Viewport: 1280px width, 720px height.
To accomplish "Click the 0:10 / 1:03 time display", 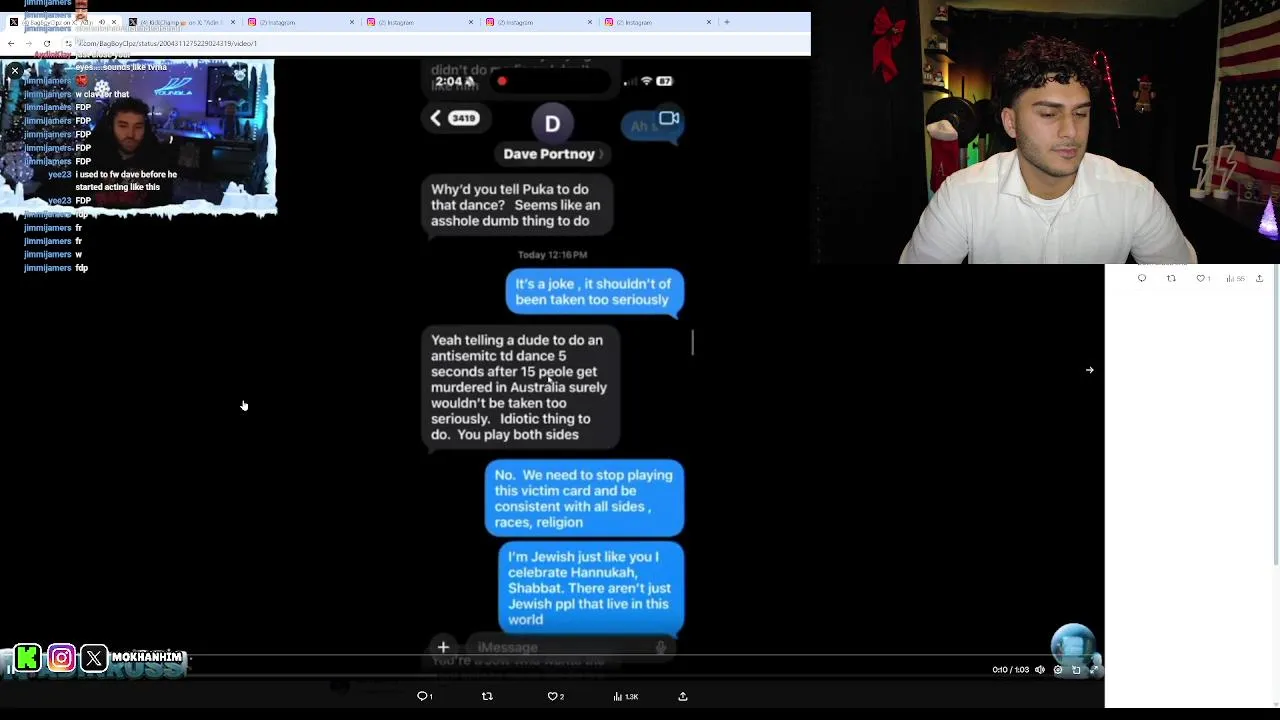I will point(1010,670).
